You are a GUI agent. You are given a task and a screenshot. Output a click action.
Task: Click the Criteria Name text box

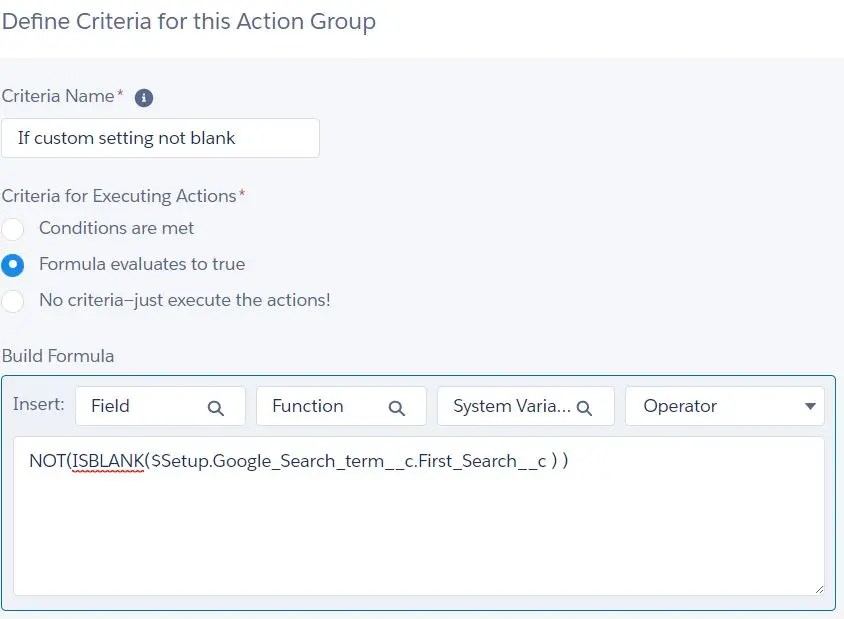tap(160, 137)
